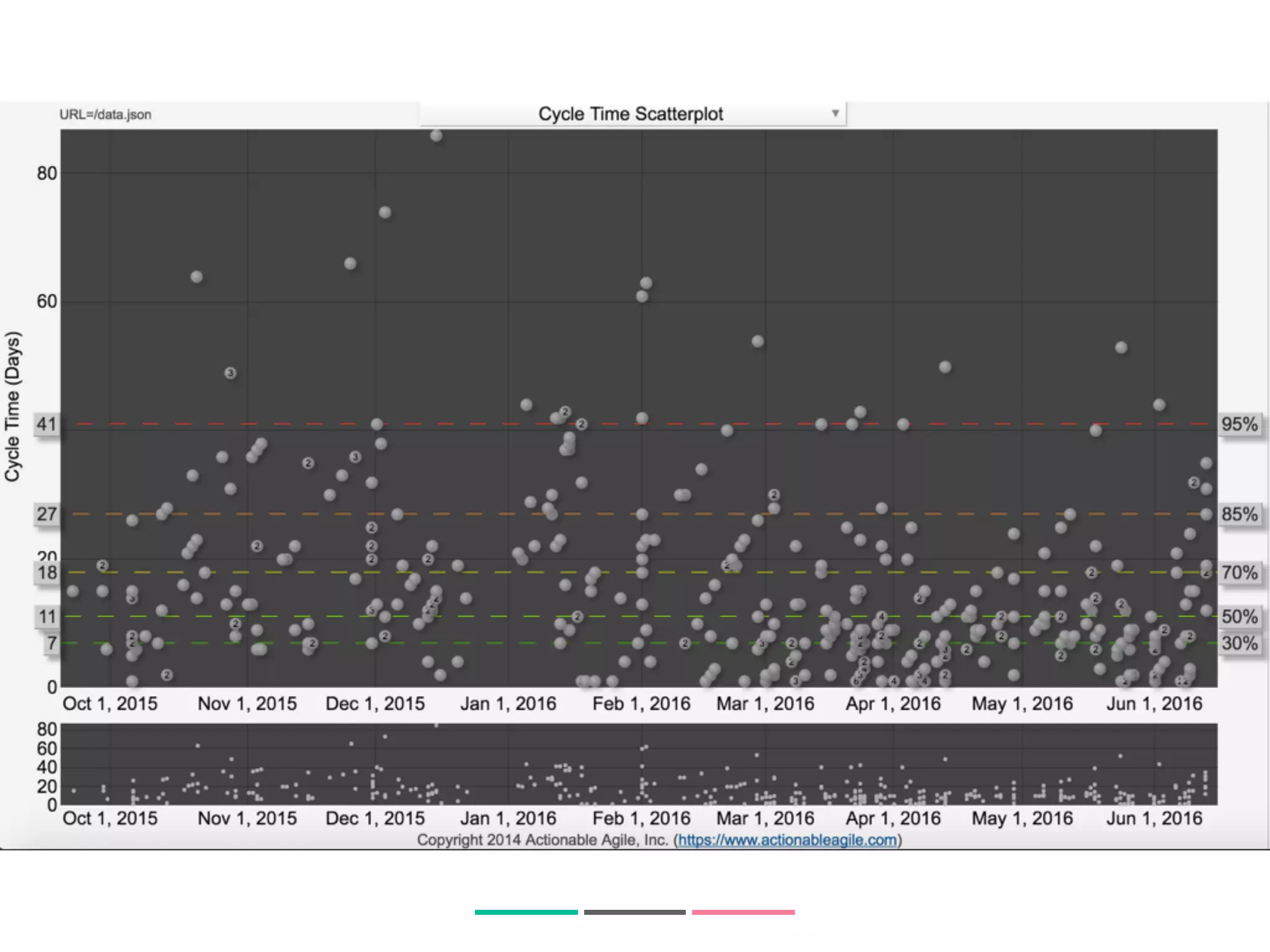Screen dimensions: 1270x952
Task: Click the data dot near 74 days in December
Action: [x=384, y=213]
